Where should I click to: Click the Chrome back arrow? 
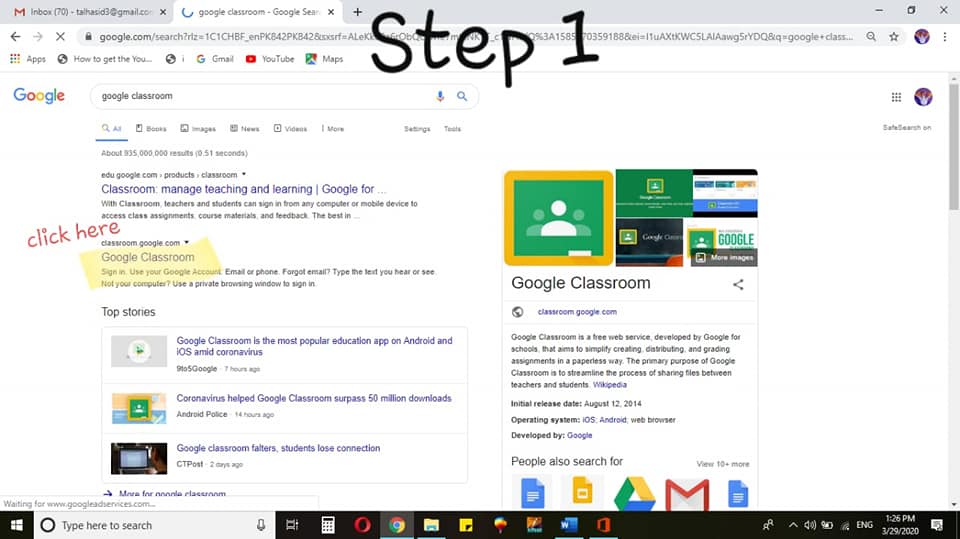coord(15,37)
